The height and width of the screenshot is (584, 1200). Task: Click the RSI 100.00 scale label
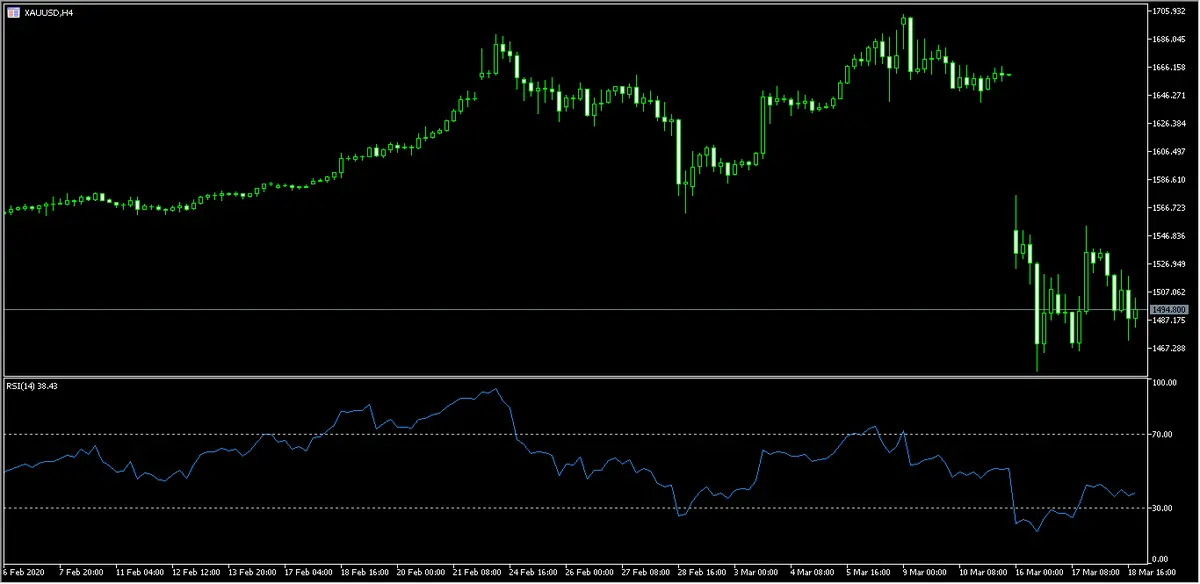tap(1163, 384)
